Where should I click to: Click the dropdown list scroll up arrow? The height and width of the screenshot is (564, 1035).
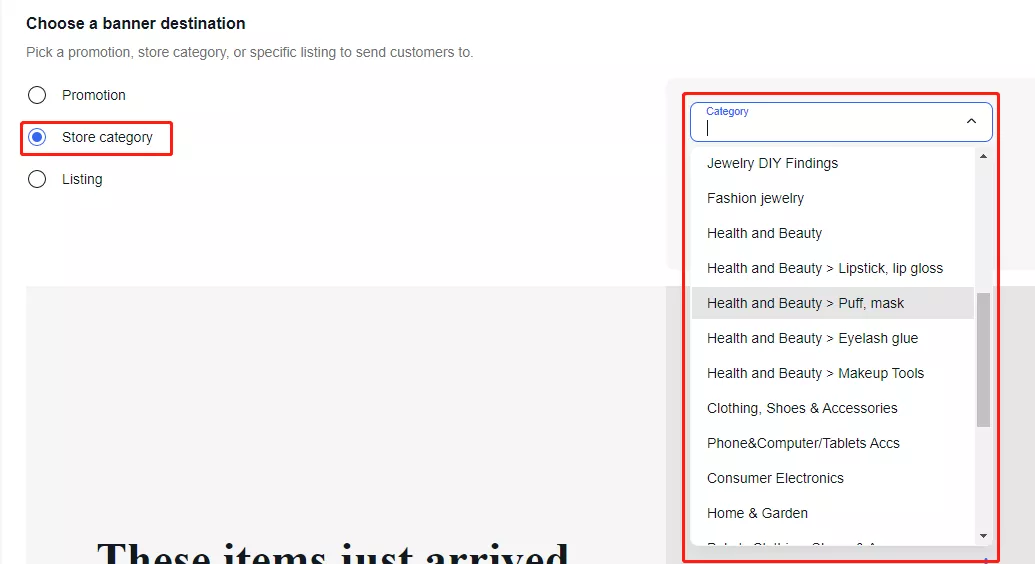coord(983,156)
